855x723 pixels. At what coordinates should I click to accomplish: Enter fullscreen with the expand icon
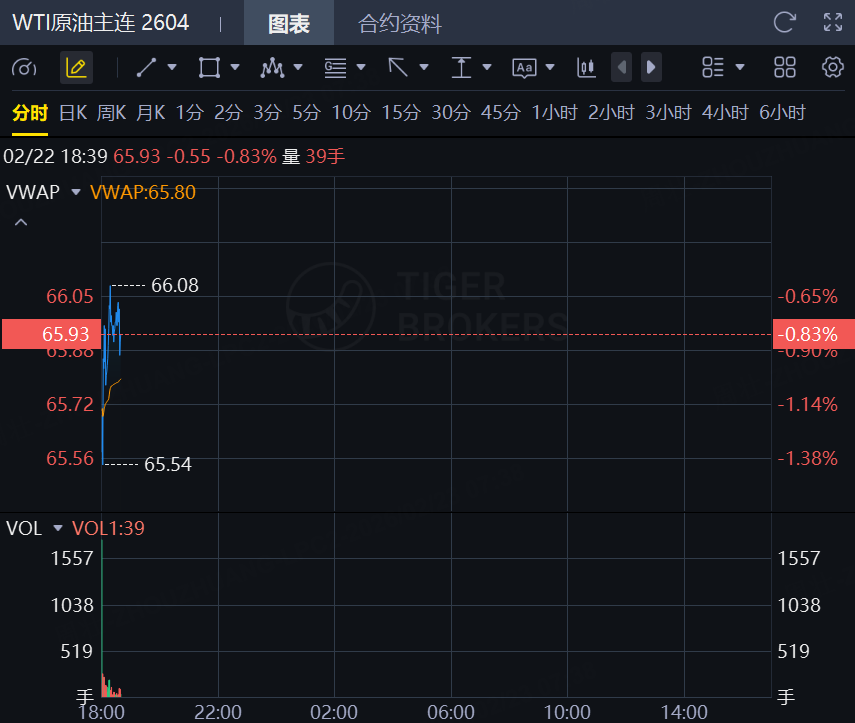(833, 22)
